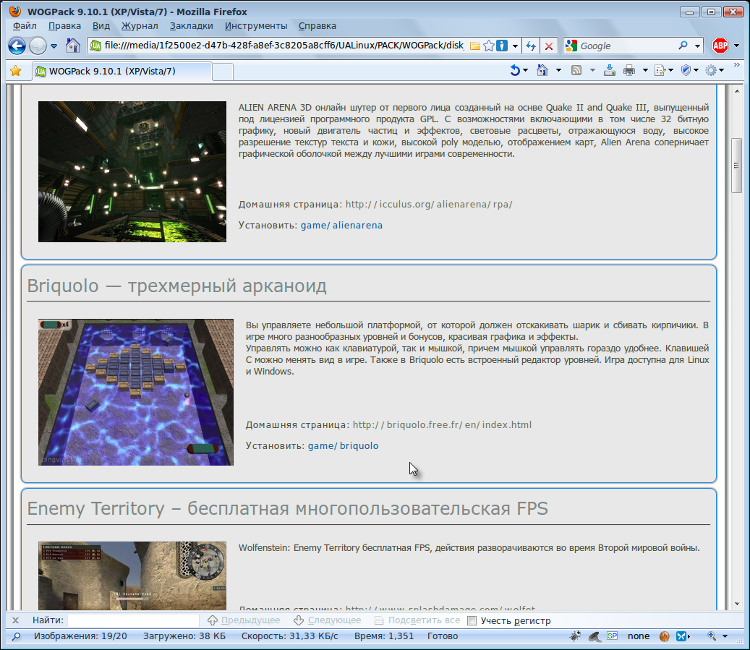This screenshot has width=750, height=650.
Task: Open the Файл menu
Action: click(x=24, y=26)
